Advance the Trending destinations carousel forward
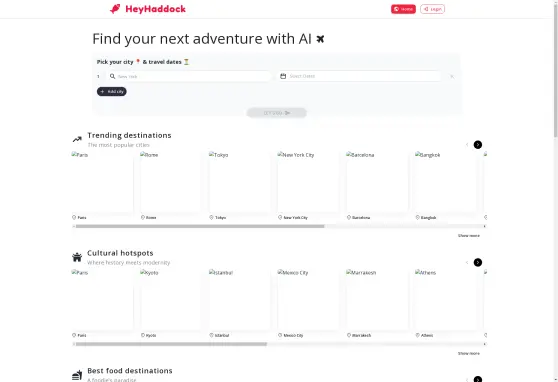The image size is (558, 382). 478,145
